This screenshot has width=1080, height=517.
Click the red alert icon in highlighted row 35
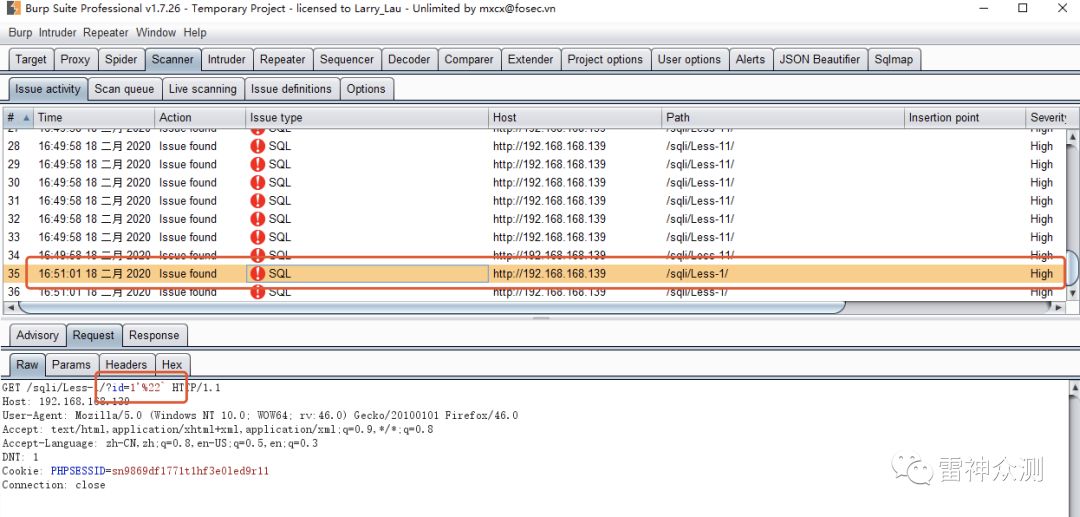[x=258, y=273]
